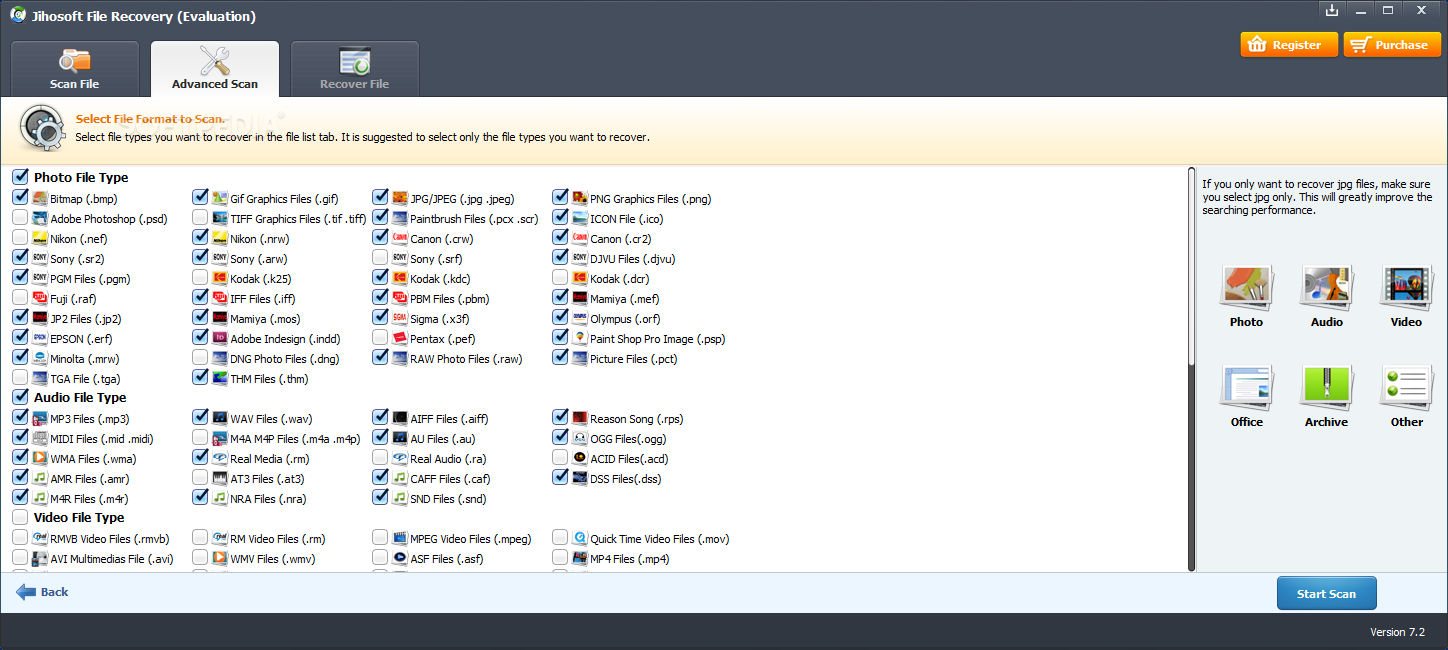Enable the MP4 Files (.mp4) checkbox

click(560, 558)
